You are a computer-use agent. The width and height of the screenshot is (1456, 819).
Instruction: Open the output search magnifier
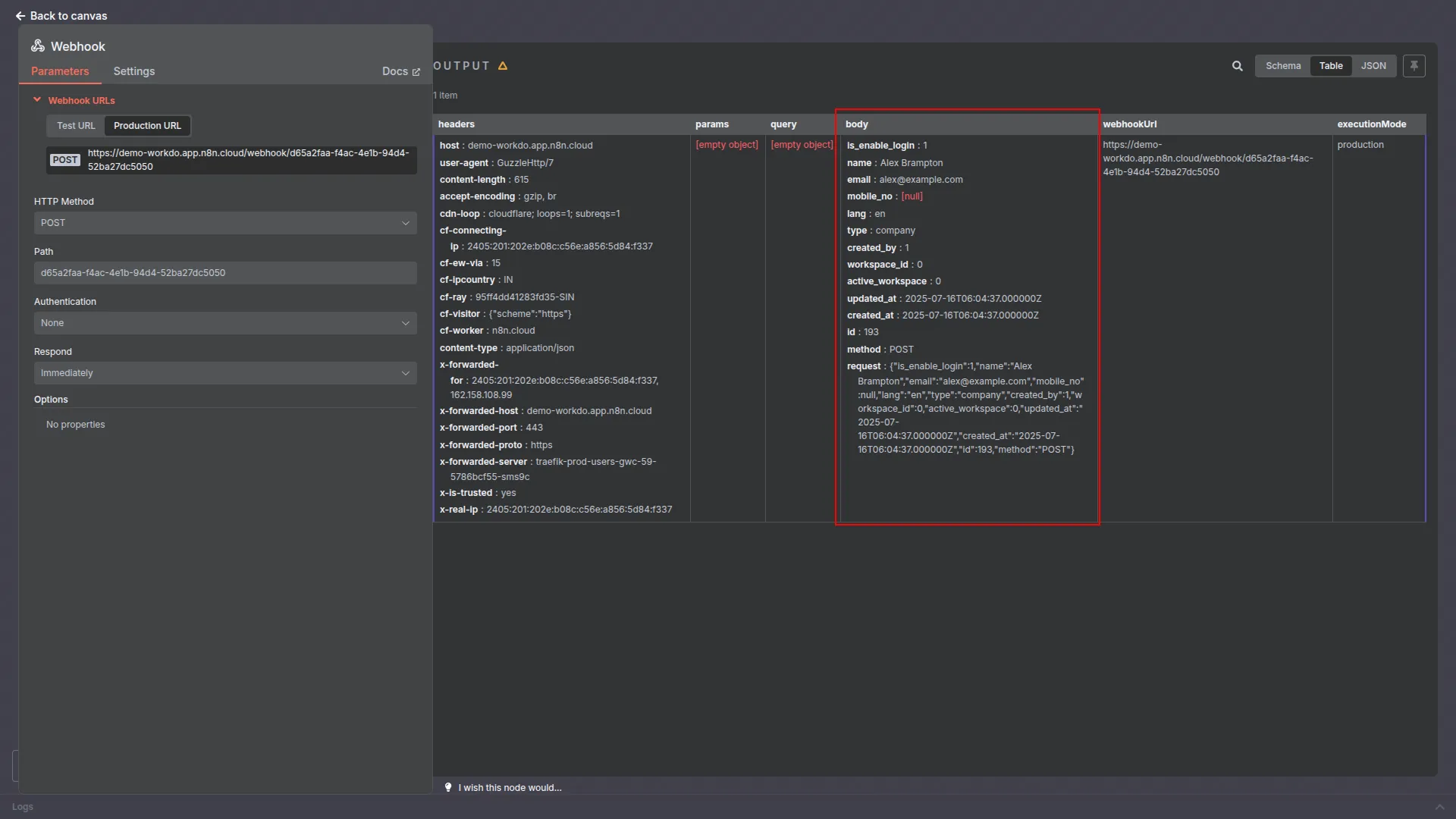coord(1237,66)
